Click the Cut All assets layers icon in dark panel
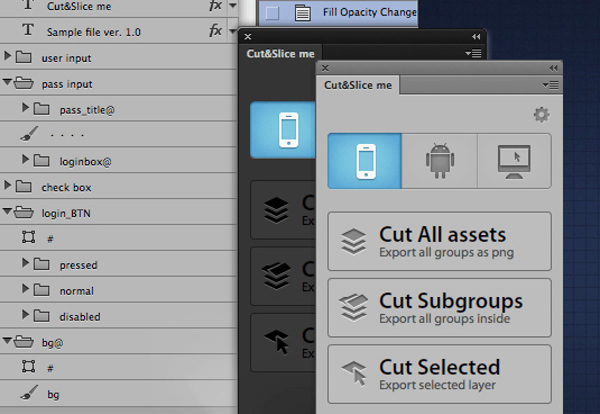The width and height of the screenshot is (600, 414). 276,210
